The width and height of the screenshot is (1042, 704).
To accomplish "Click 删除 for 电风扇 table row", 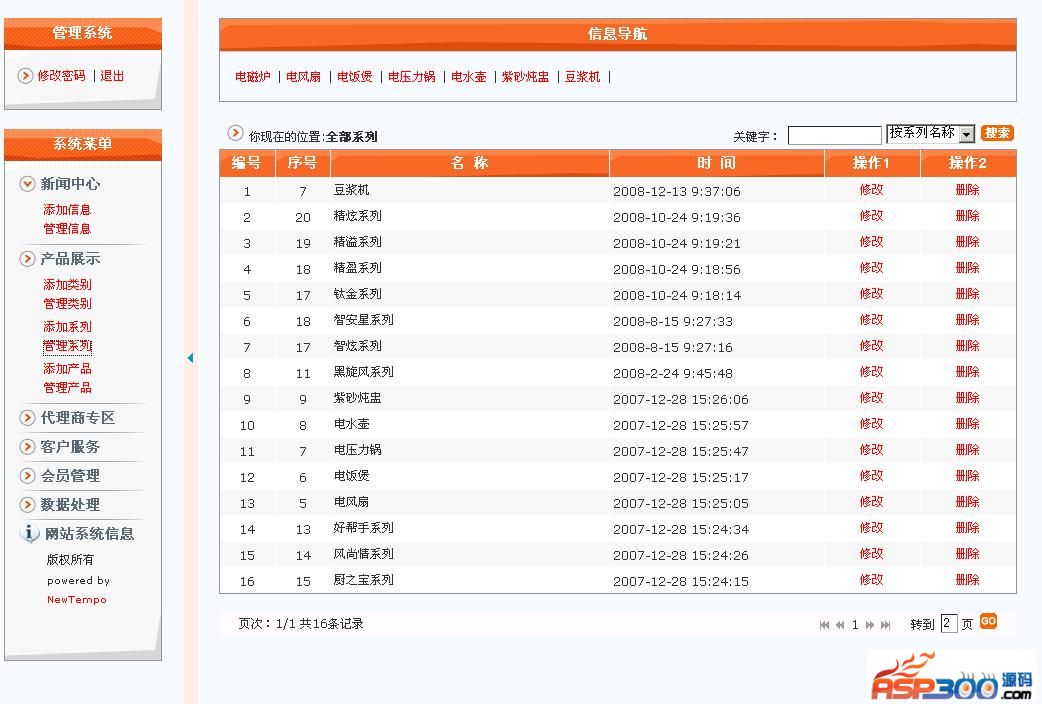I will pyautogui.click(x=968, y=501).
